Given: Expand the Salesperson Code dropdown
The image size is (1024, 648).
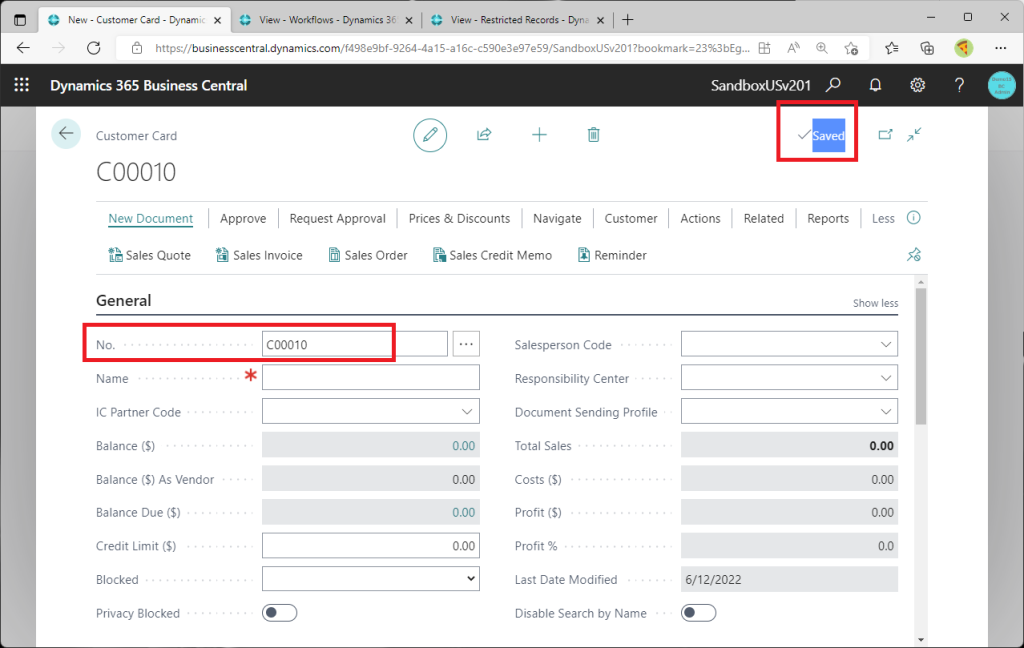Looking at the screenshot, I should (886, 344).
